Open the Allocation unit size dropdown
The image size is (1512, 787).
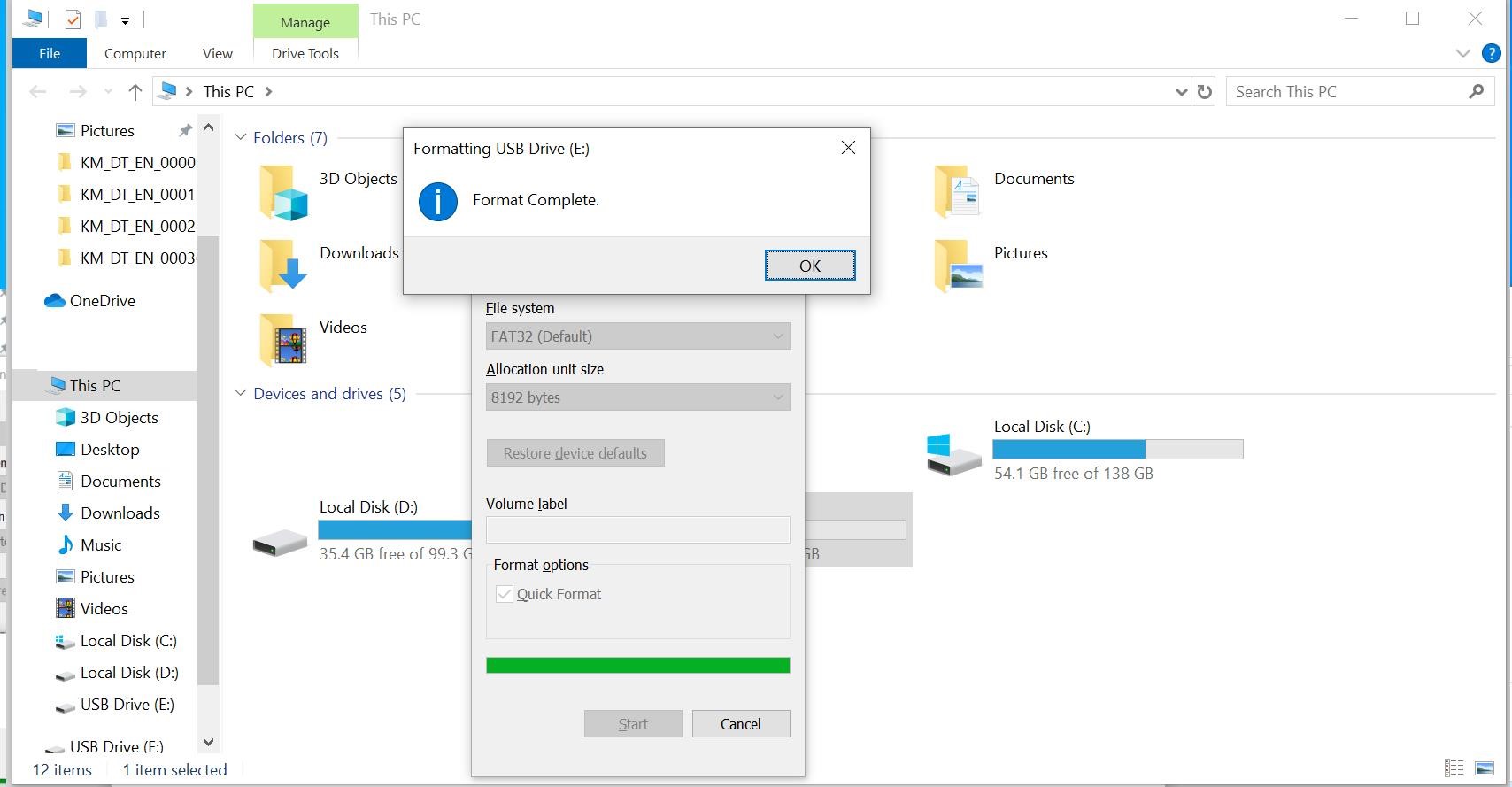pos(637,397)
